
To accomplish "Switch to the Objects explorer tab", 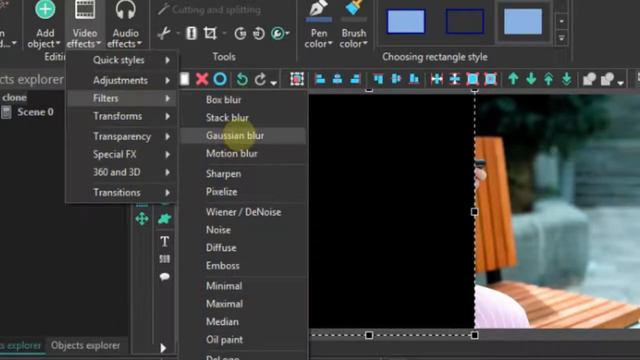I will (x=85, y=346).
